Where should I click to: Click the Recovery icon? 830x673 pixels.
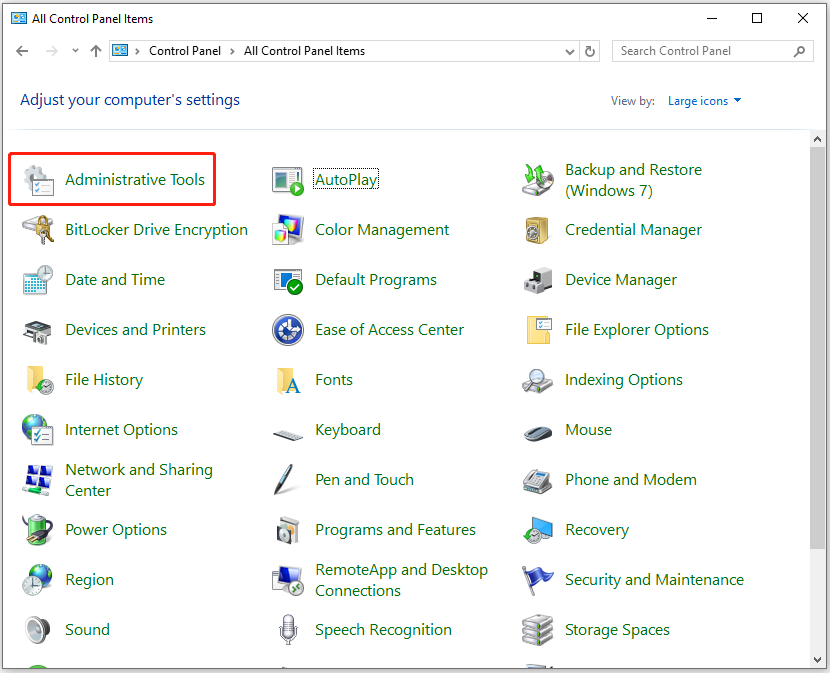pyautogui.click(x=537, y=531)
